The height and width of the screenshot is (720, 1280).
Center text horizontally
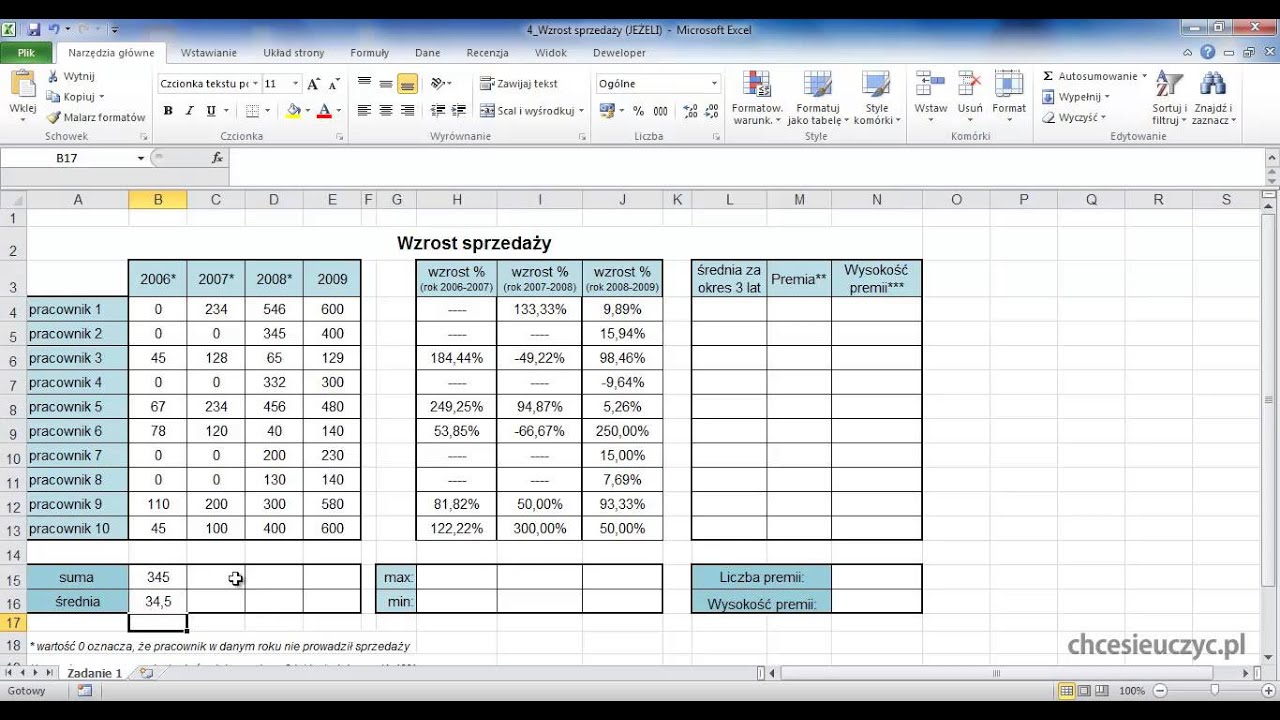pyautogui.click(x=385, y=111)
